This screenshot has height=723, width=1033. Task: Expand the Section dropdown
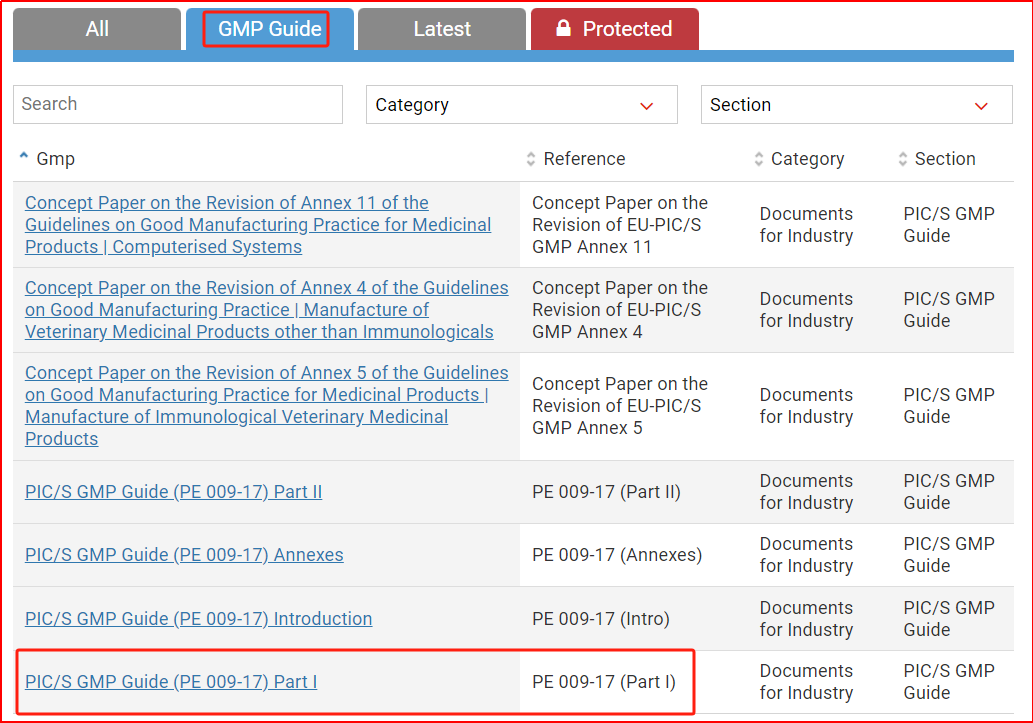tap(856, 105)
